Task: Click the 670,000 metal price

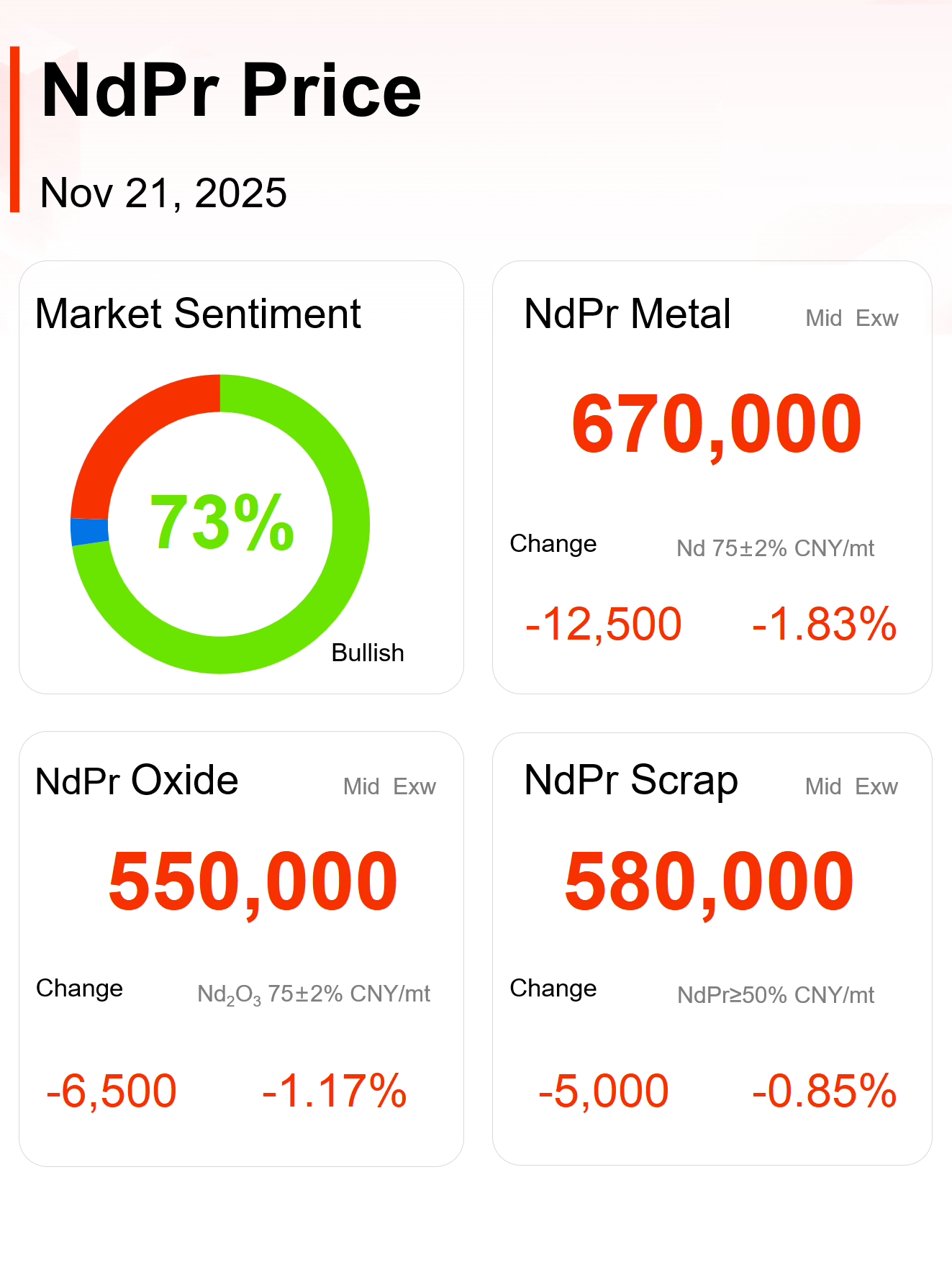Action: coord(716,424)
